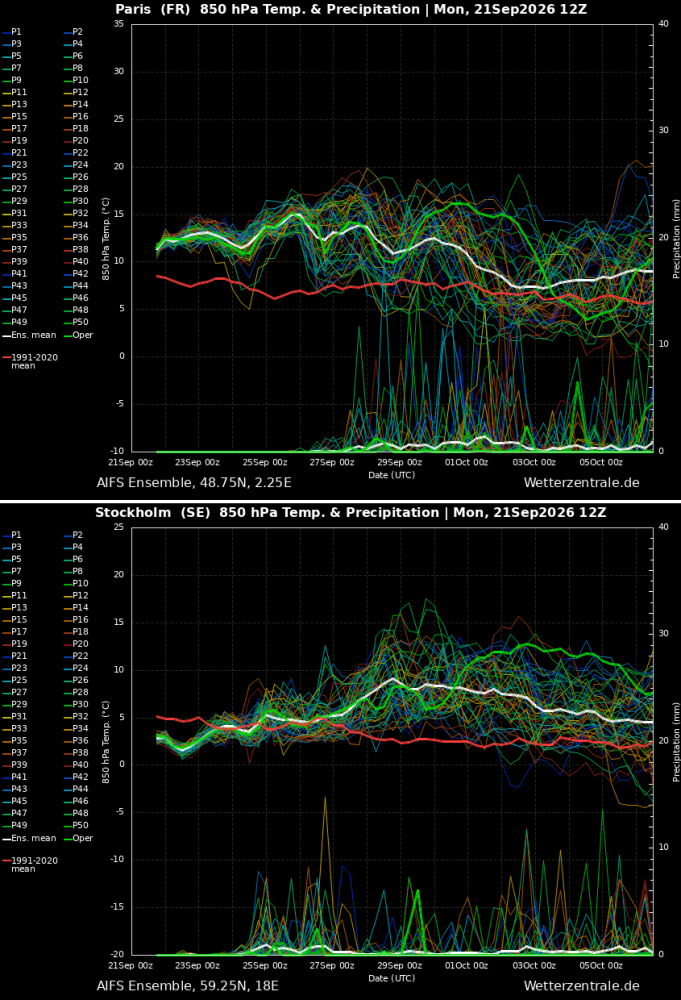This screenshot has width=681, height=1000.
Task: Select legend entry P4 in Stockholm chart
Action: [x=73, y=547]
